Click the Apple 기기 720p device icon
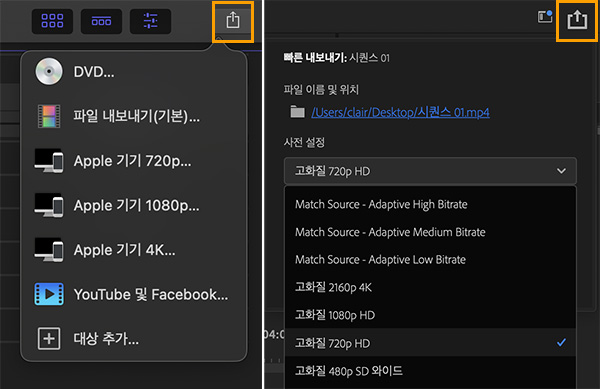Viewport: 600px width, 389px height. point(49,161)
